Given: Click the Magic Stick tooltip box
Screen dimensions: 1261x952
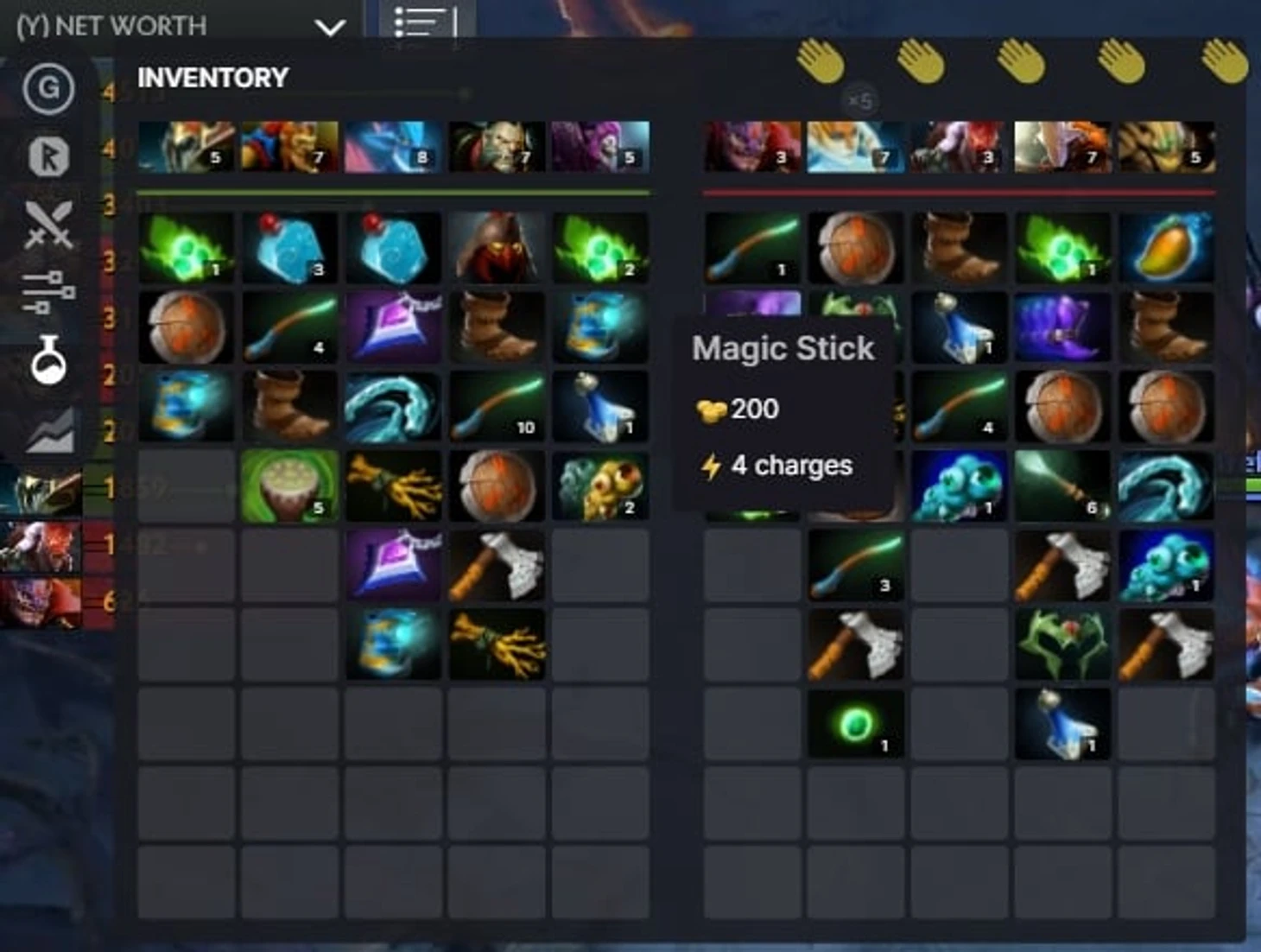Looking at the screenshot, I should 783,410.
